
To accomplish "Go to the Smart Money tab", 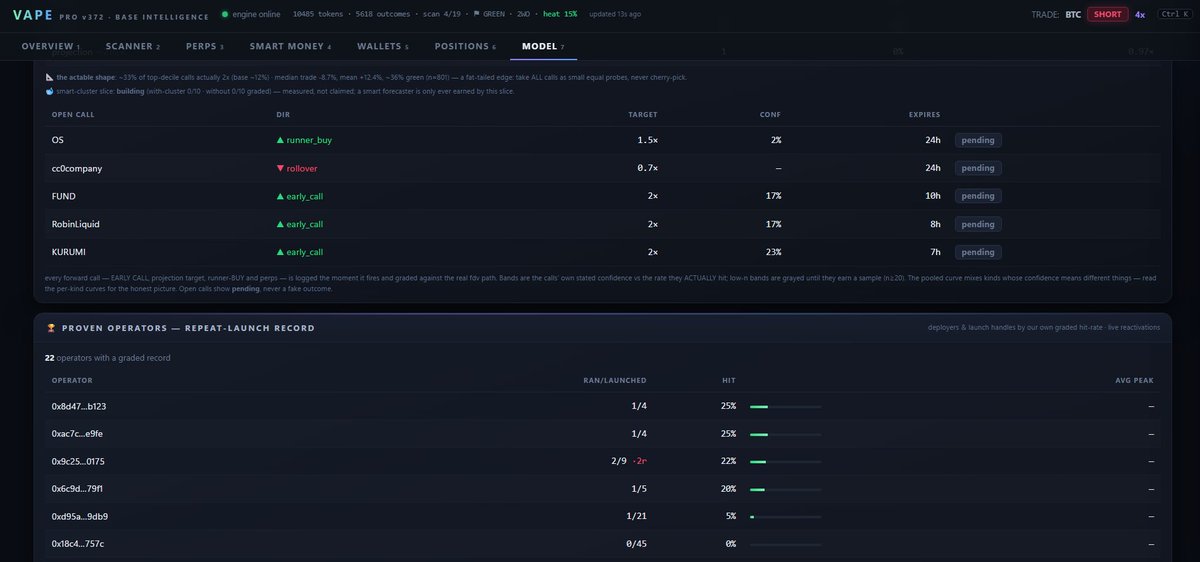I will 290,46.
